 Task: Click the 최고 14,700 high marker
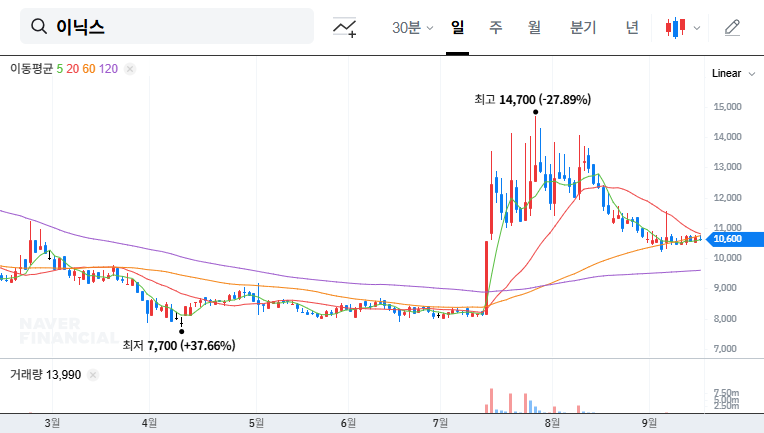point(533,100)
